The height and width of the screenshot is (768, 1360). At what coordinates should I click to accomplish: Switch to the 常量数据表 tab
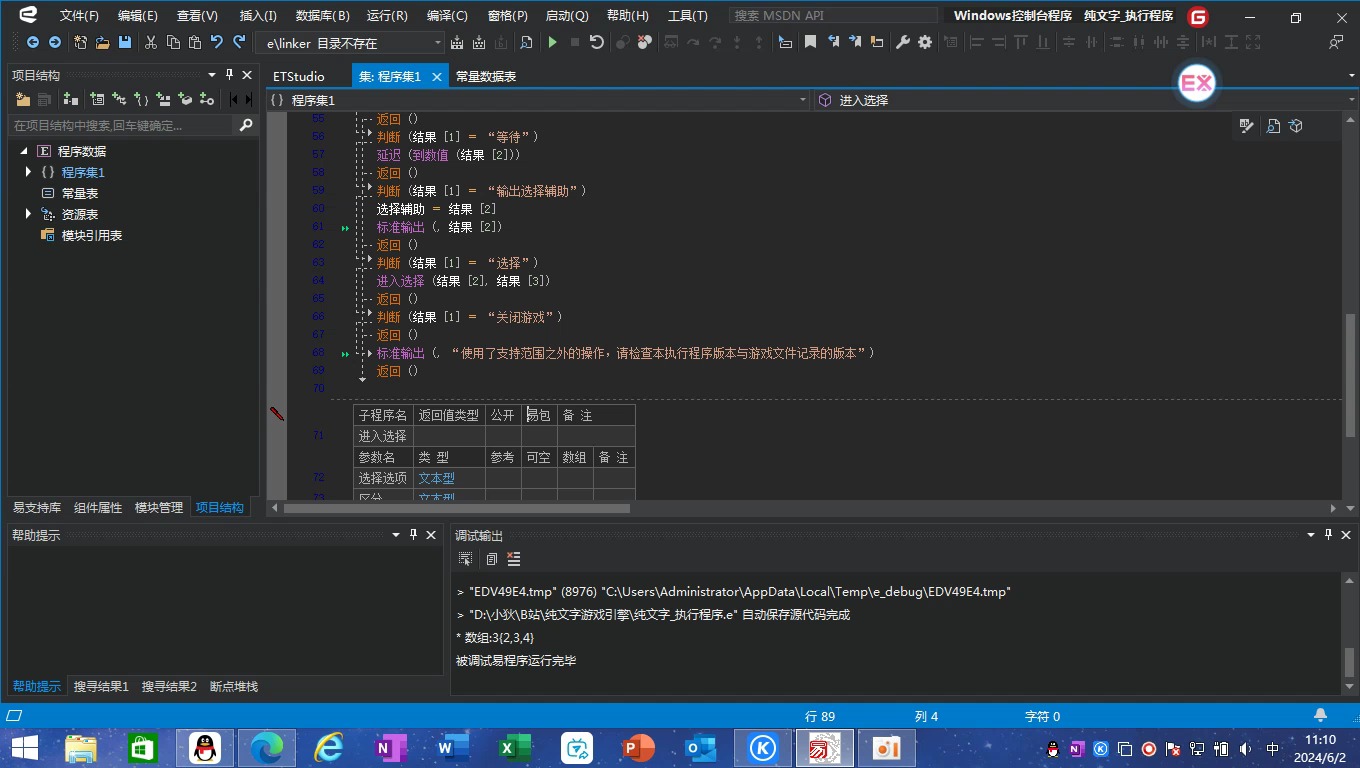tap(486, 76)
